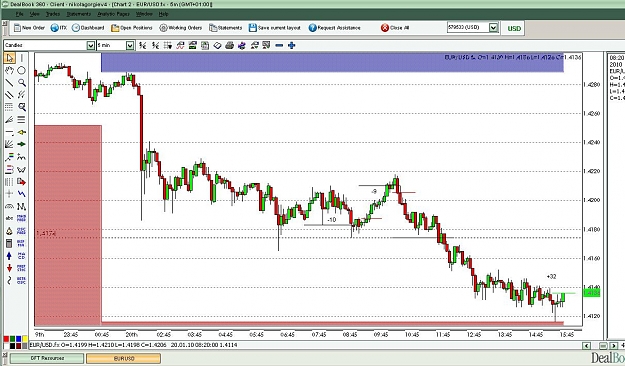The image size is (625, 366).
Task: Select the abc text label tool
Action: tap(9, 218)
